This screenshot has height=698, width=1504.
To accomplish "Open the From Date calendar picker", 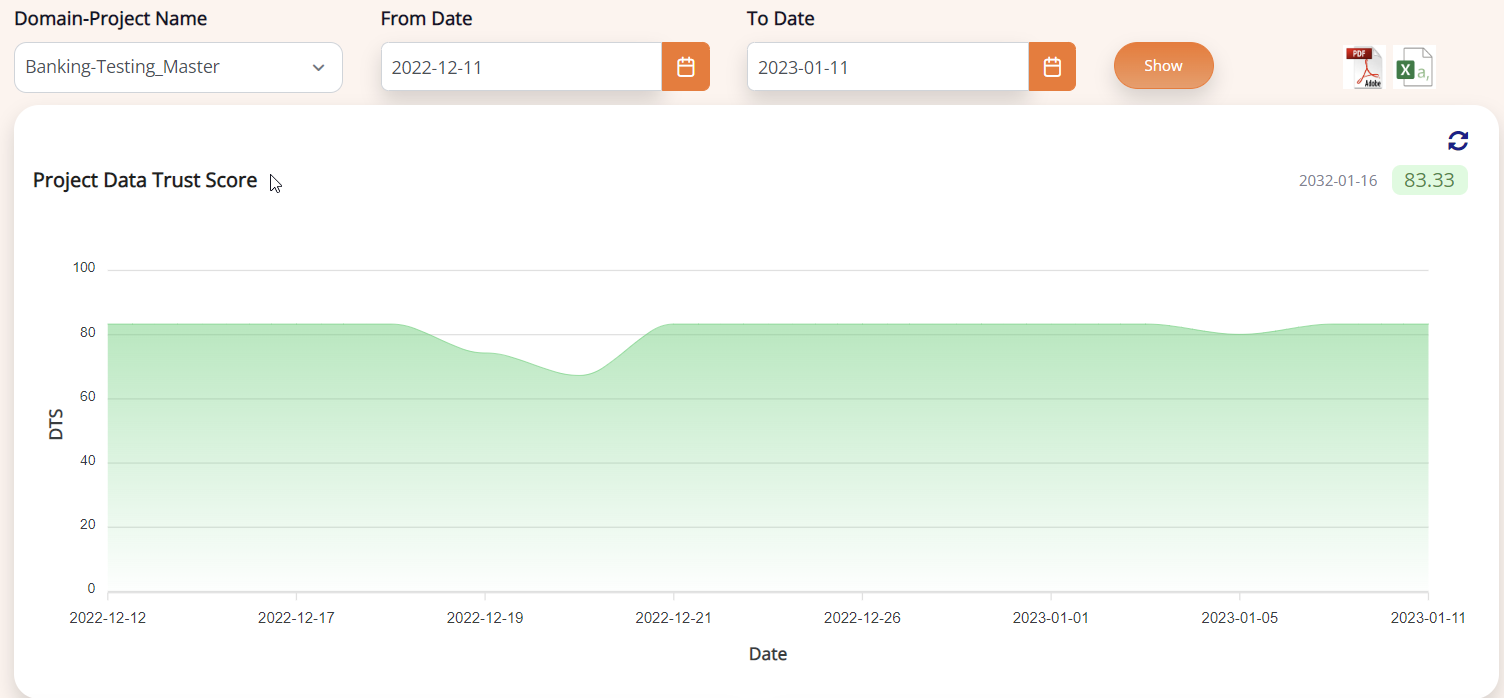I will pyautogui.click(x=686, y=67).
